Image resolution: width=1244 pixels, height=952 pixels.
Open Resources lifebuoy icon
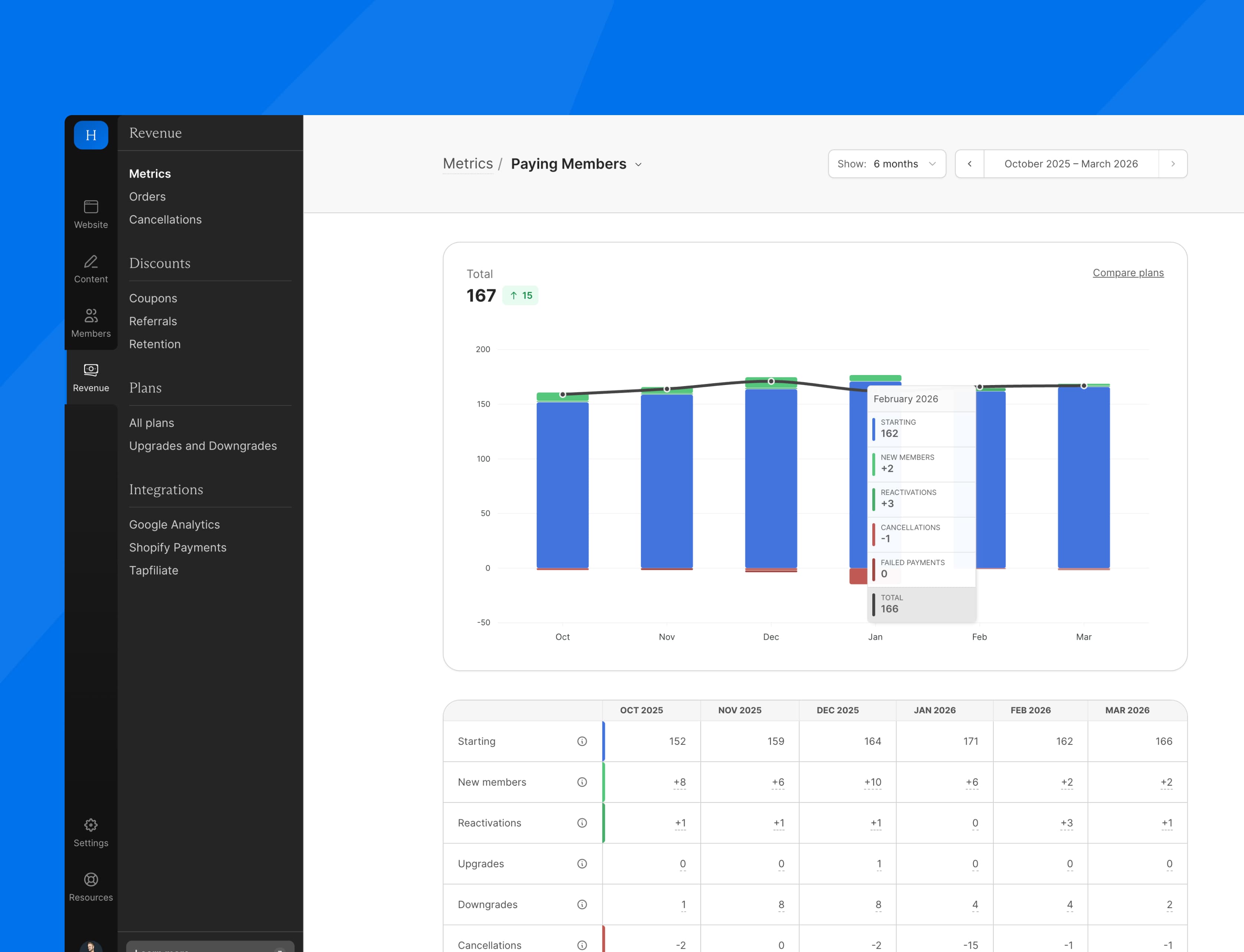pos(91,880)
